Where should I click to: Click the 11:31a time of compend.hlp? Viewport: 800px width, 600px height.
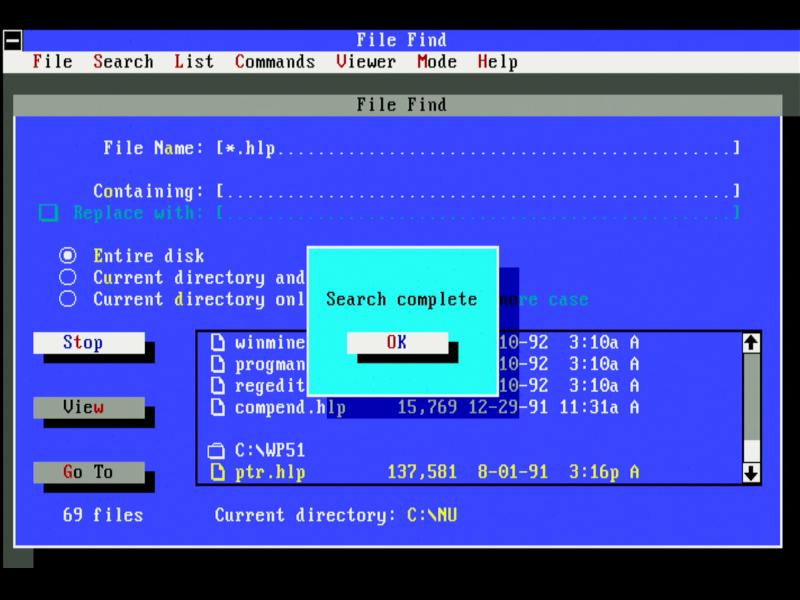tap(589, 407)
